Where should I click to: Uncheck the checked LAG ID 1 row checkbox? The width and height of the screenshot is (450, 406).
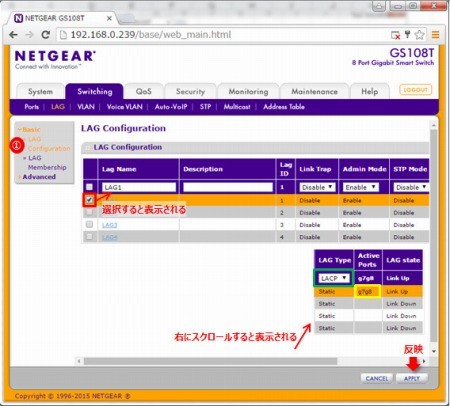pyautogui.click(x=89, y=200)
